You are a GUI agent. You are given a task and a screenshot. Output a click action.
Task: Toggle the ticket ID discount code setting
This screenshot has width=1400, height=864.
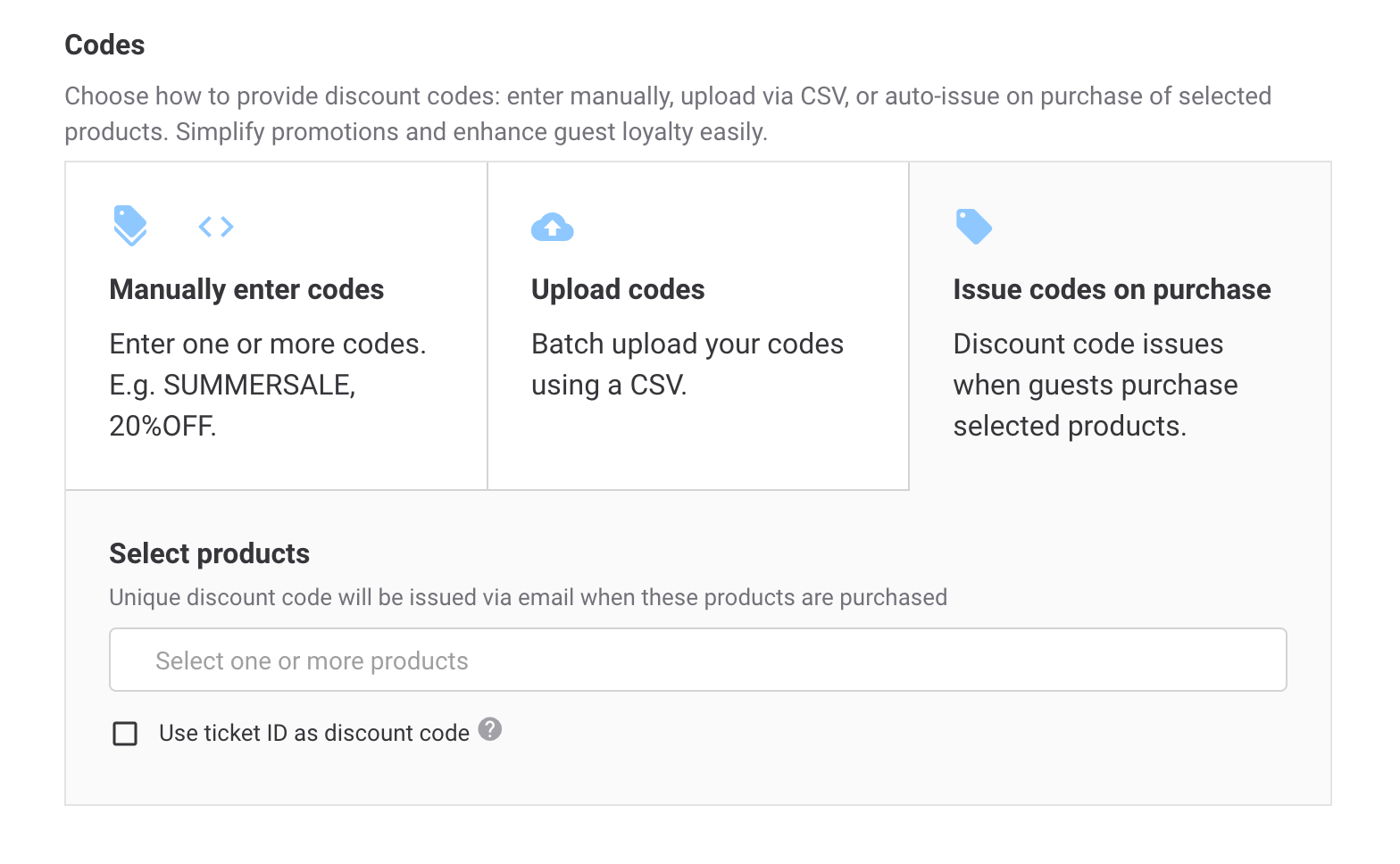click(125, 733)
